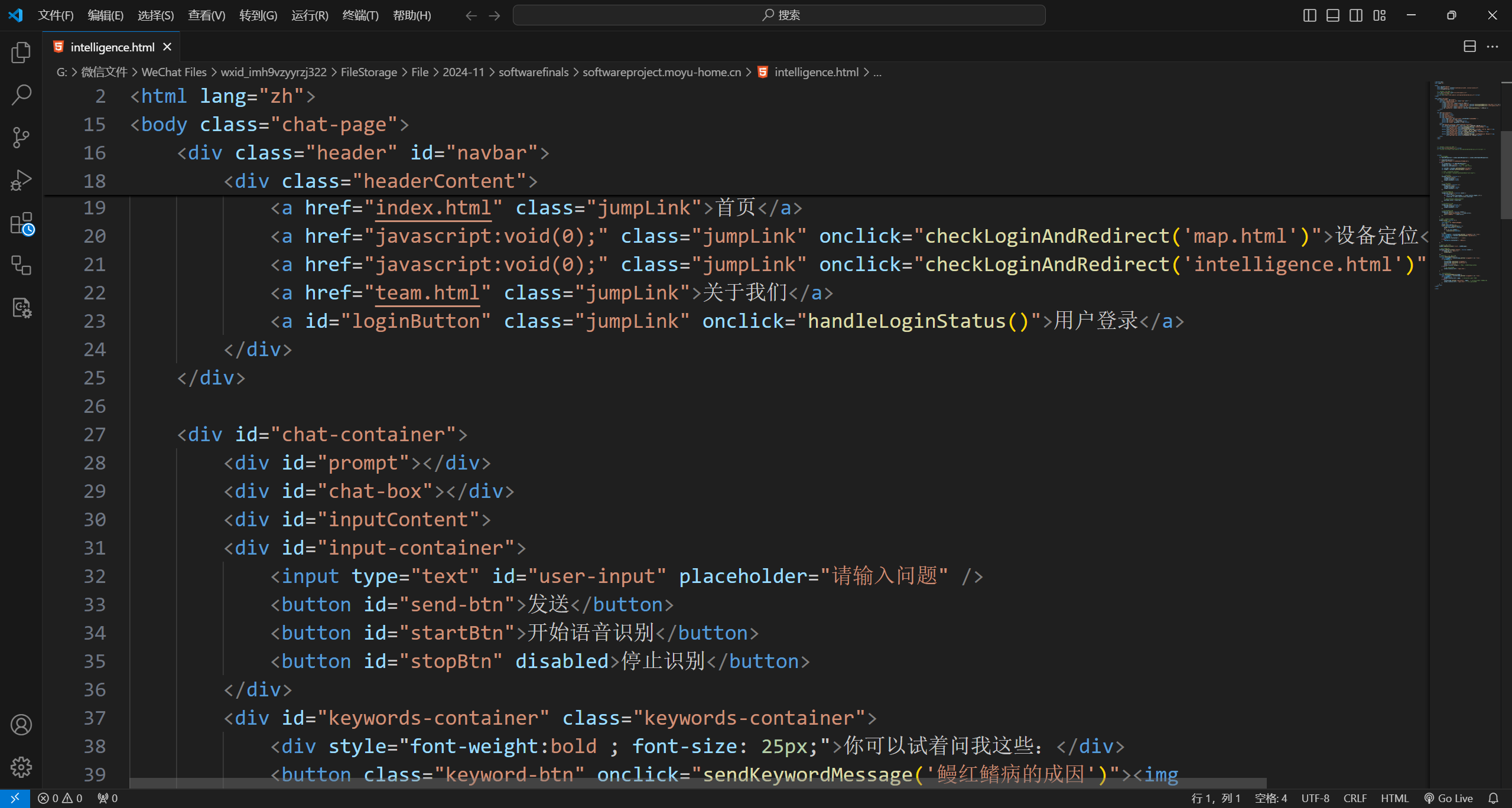
Task: Follow the index.html link in code
Action: pyautogui.click(x=433, y=208)
